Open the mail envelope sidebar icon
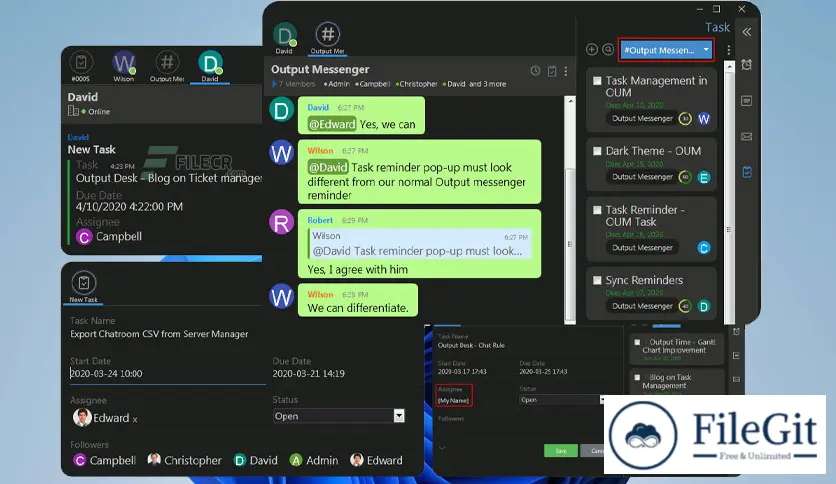This screenshot has height=484, width=836. click(746, 136)
